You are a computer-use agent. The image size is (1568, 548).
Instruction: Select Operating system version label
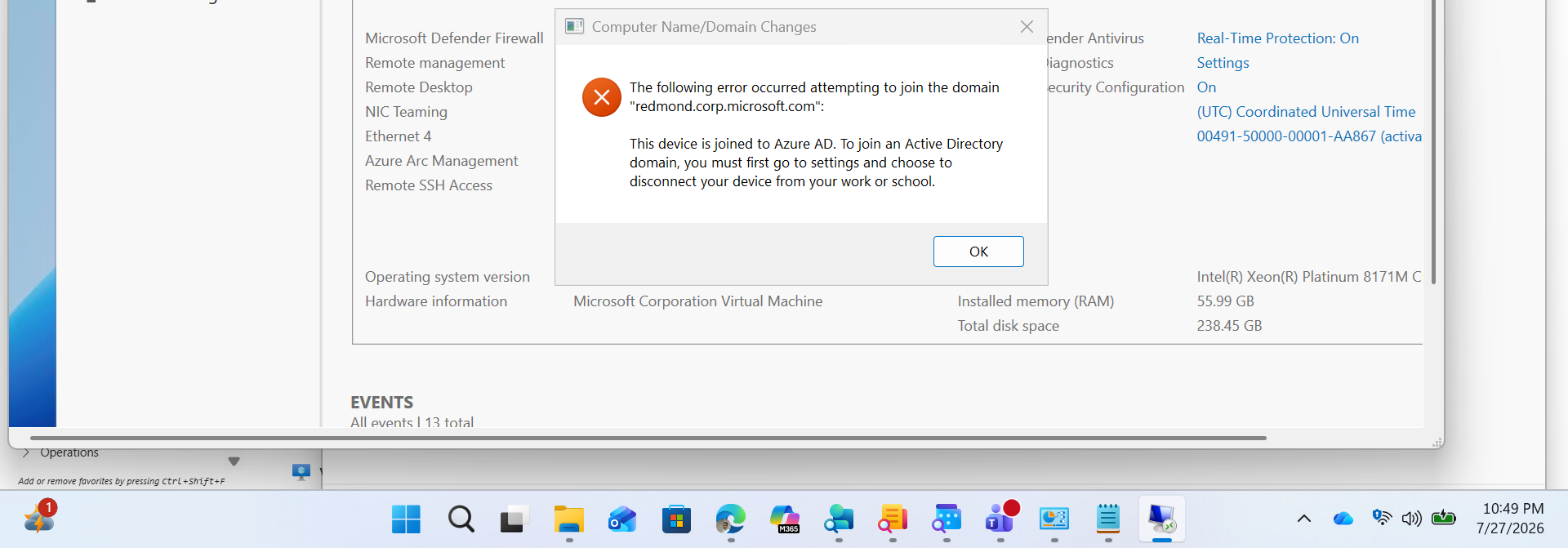447,277
